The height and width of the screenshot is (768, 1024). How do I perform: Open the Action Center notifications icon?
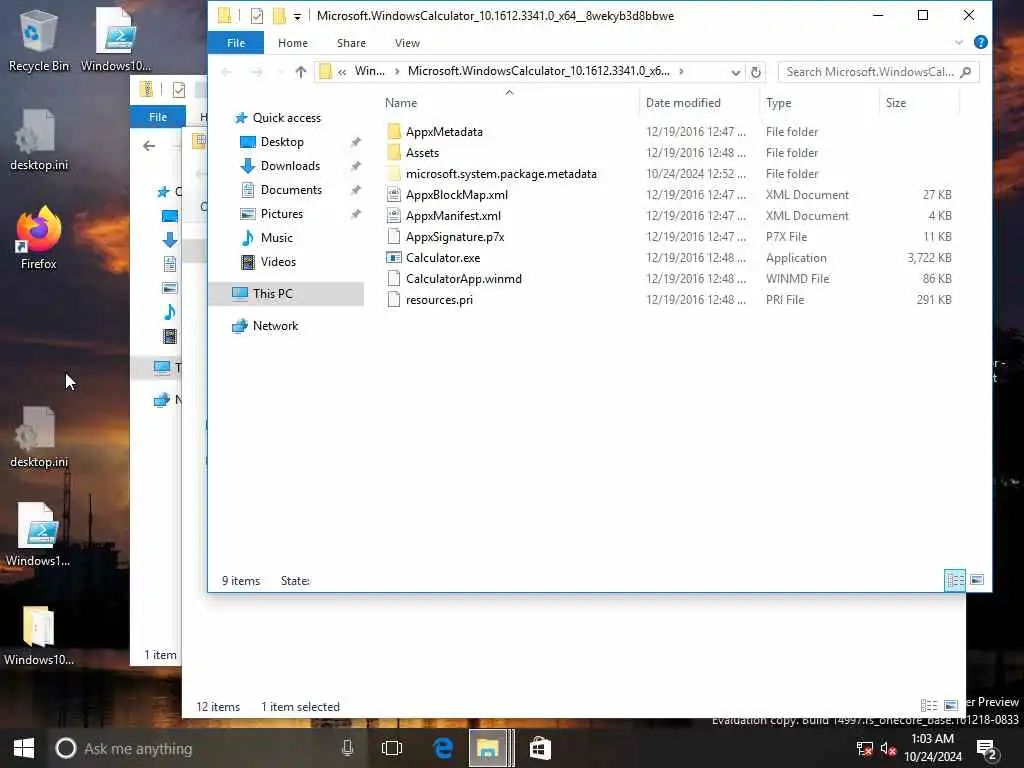(986, 748)
